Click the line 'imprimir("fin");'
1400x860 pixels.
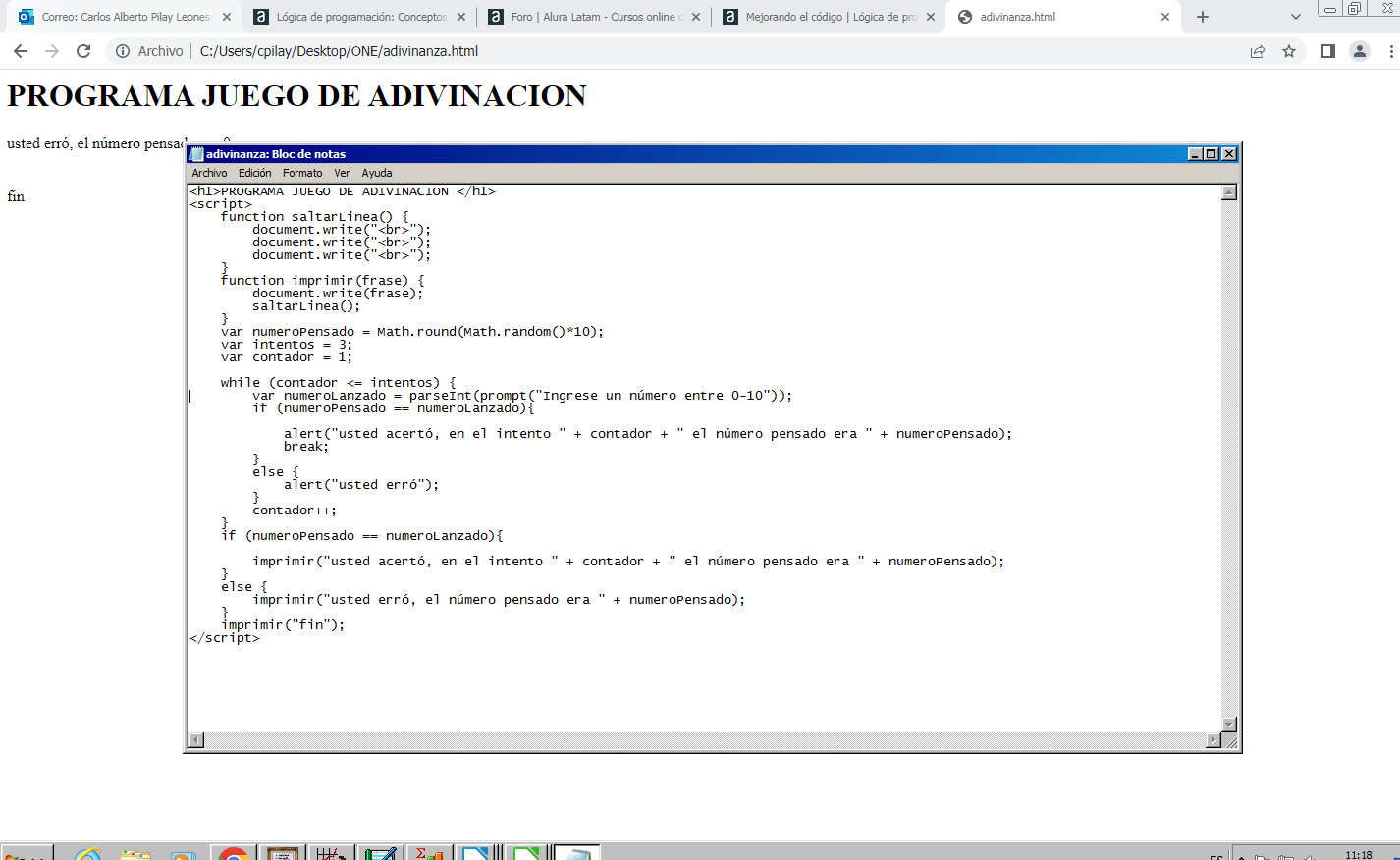283,625
